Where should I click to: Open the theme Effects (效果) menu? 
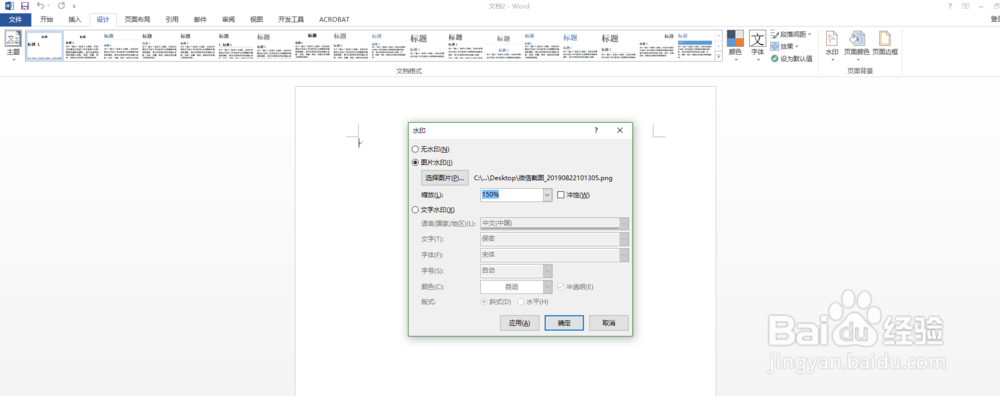784,47
